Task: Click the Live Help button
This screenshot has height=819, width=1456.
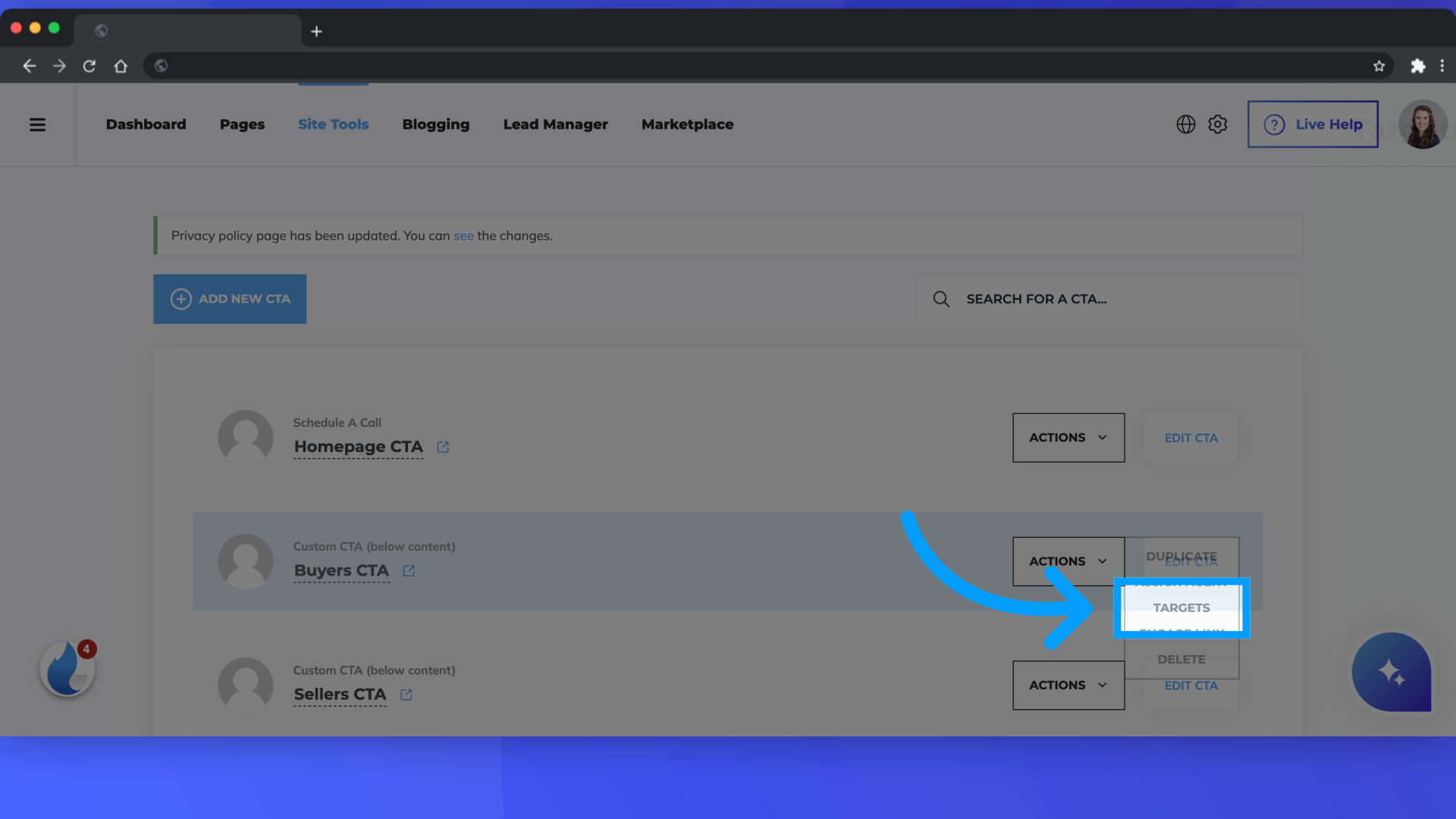Action: (x=1313, y=124)
